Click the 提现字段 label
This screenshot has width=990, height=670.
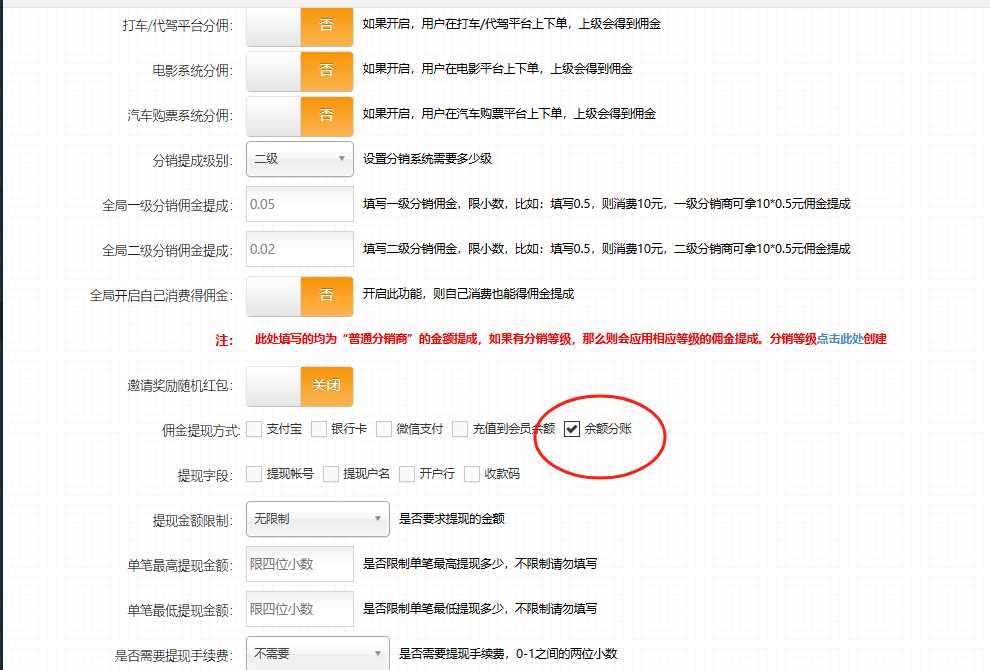pyautogui.click(x=205, y=476)
